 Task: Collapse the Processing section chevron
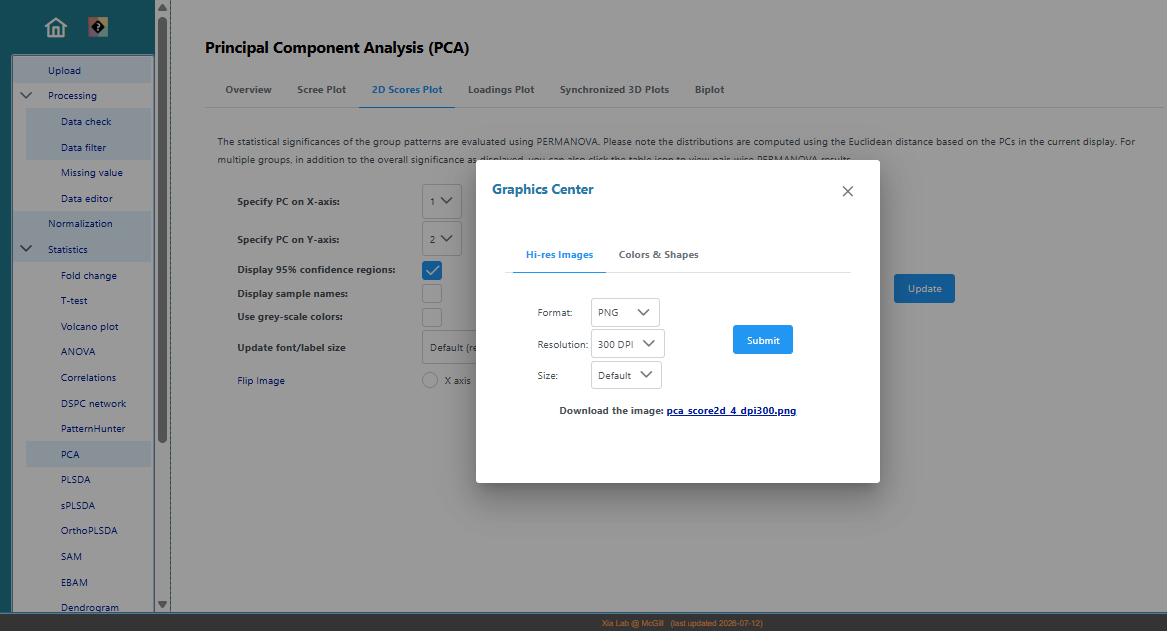pos(26,95)
